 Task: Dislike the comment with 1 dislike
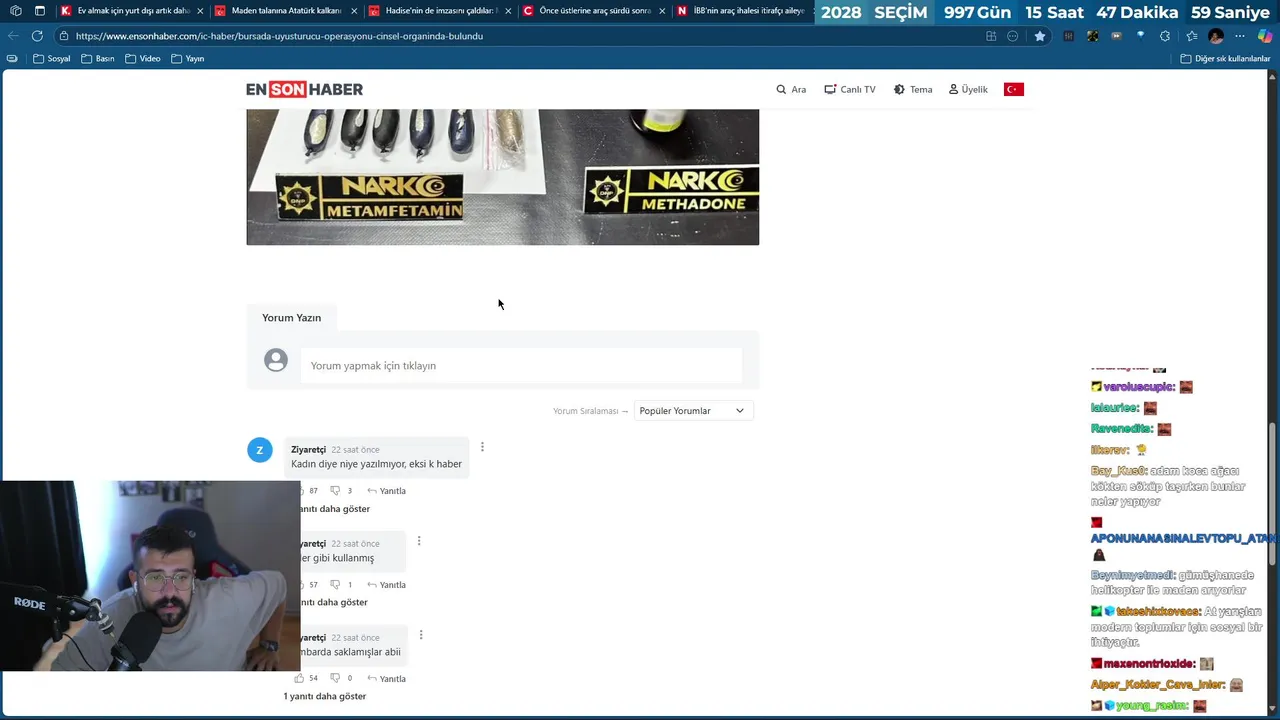[x=335, y=585]
